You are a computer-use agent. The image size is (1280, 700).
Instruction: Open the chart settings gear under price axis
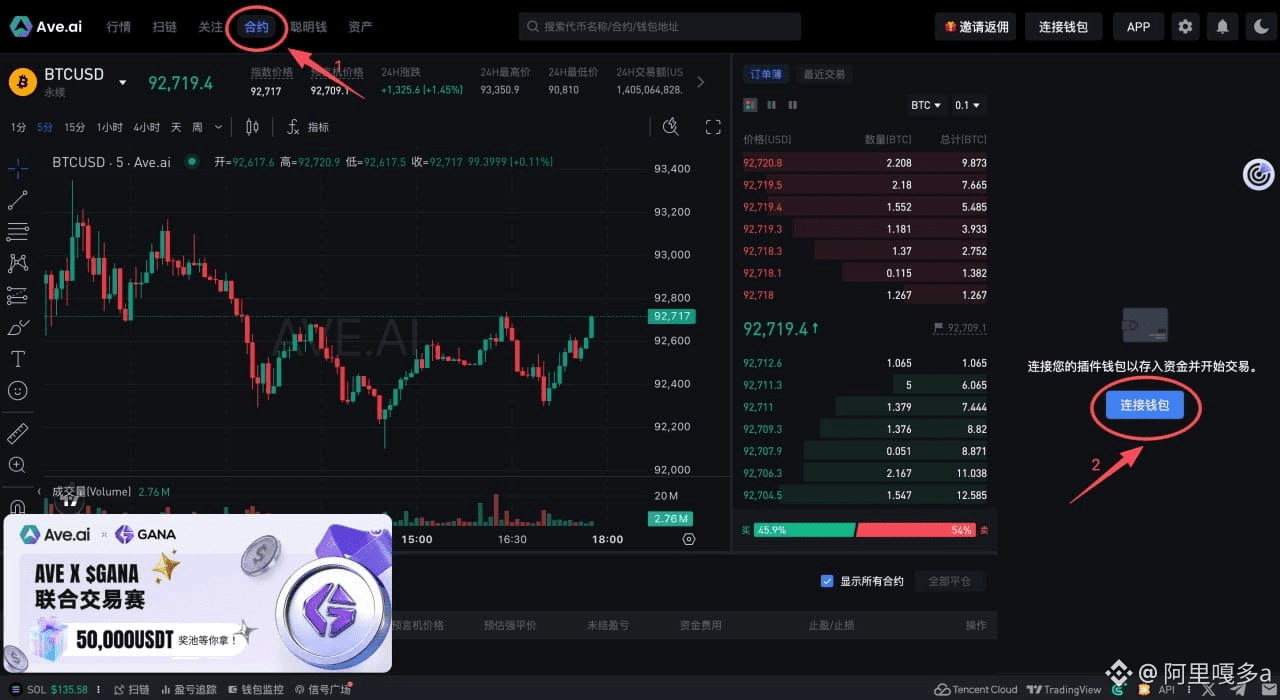[x=688, y=539]
